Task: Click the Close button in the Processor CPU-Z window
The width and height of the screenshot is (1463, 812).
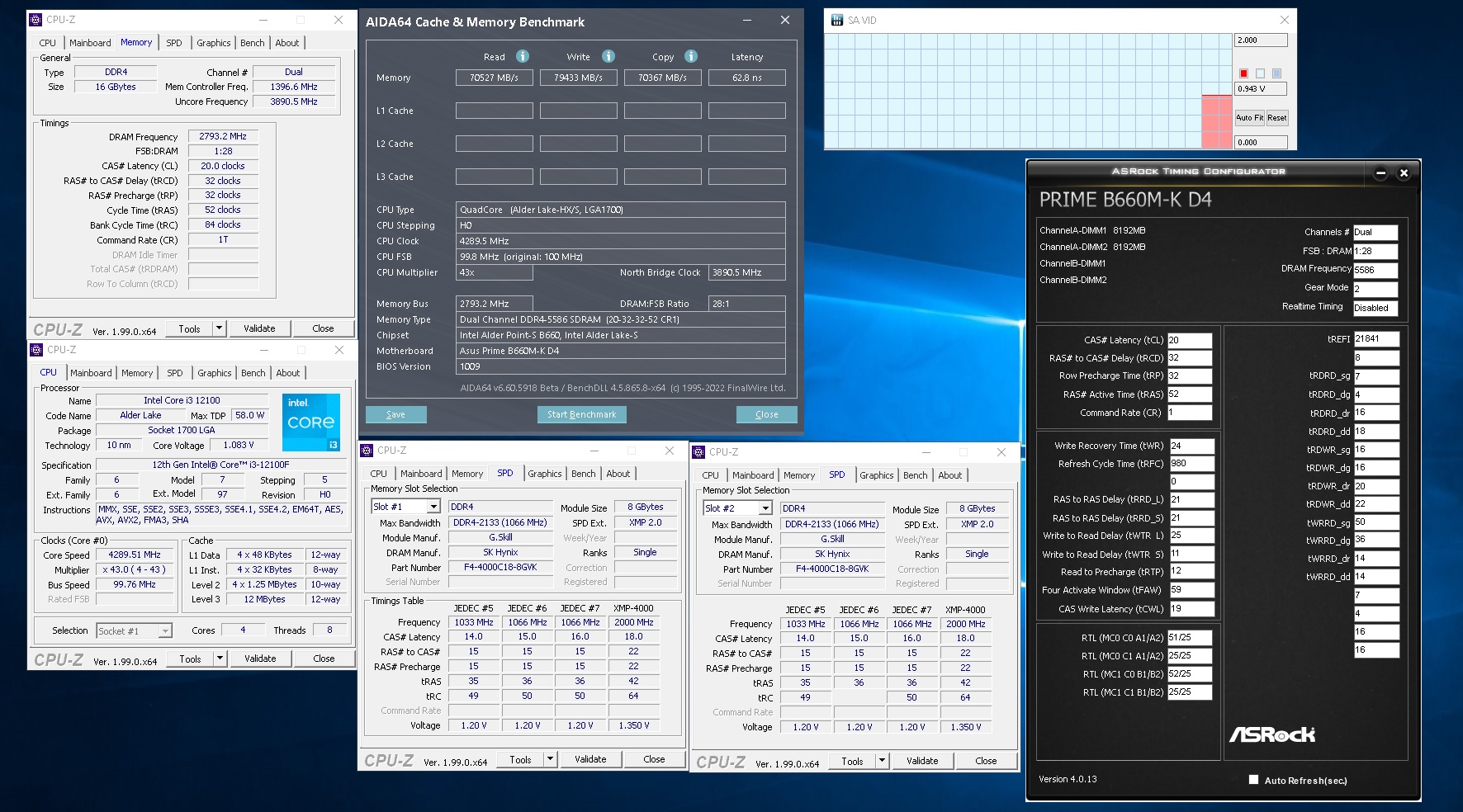Action: point(324,659)
